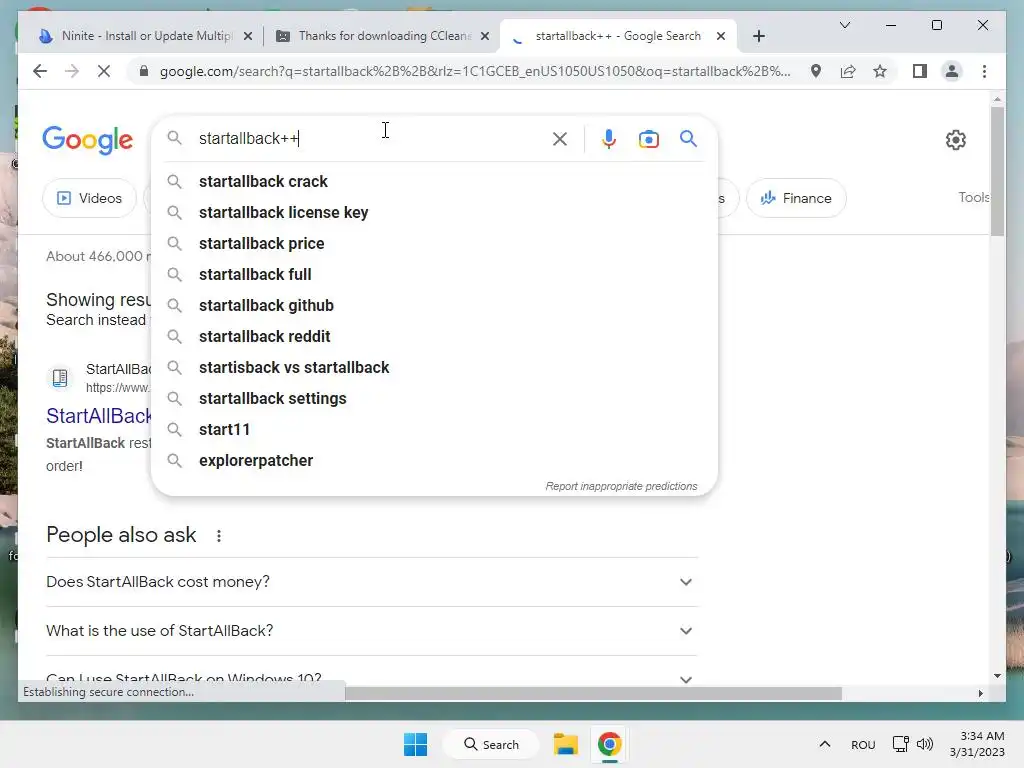The width and height of the screenshot is (1024, 768).
Task: Close the CCleaner download tab
Action: pos(485,36)
